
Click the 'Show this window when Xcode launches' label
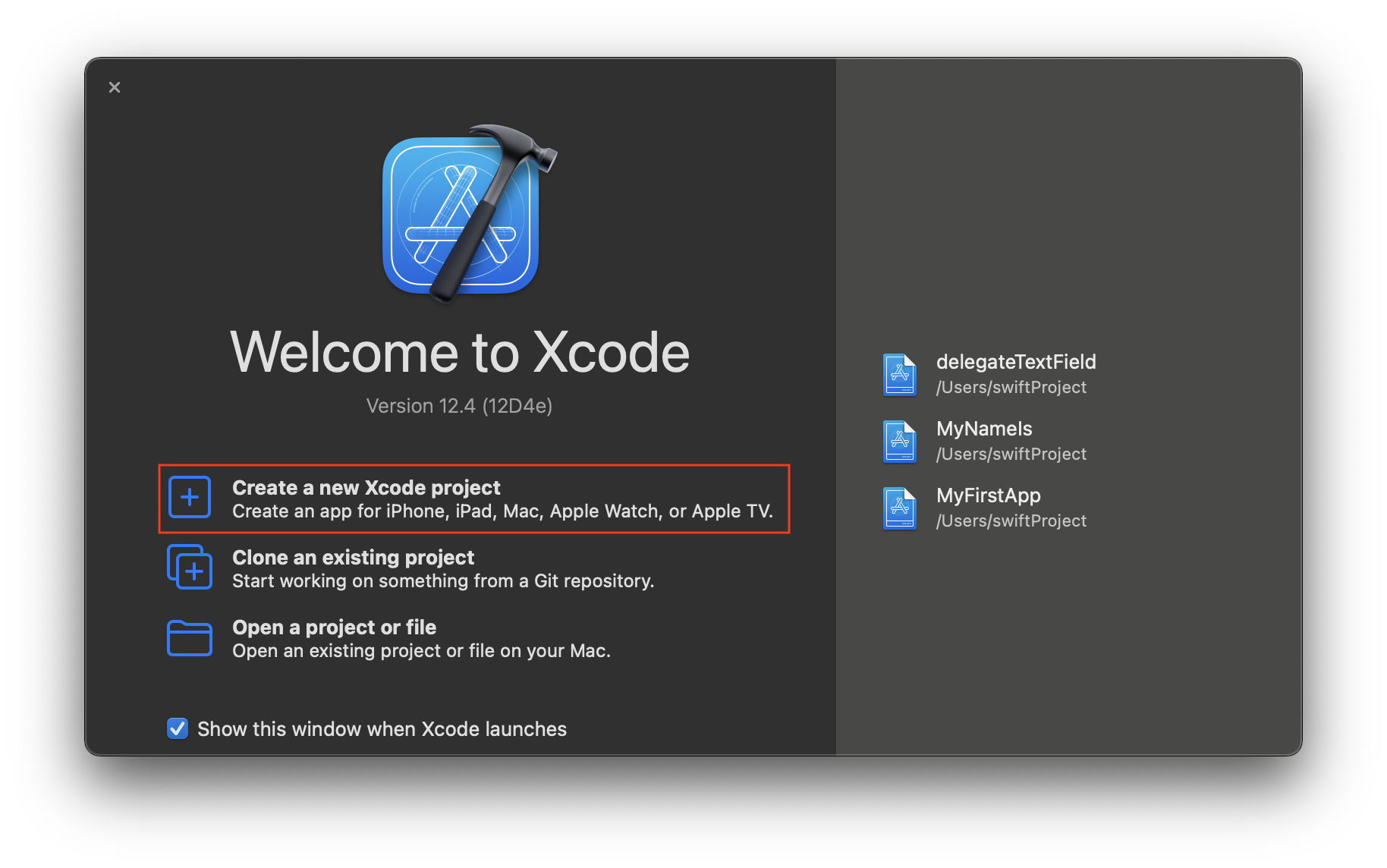tap(382, 729)
